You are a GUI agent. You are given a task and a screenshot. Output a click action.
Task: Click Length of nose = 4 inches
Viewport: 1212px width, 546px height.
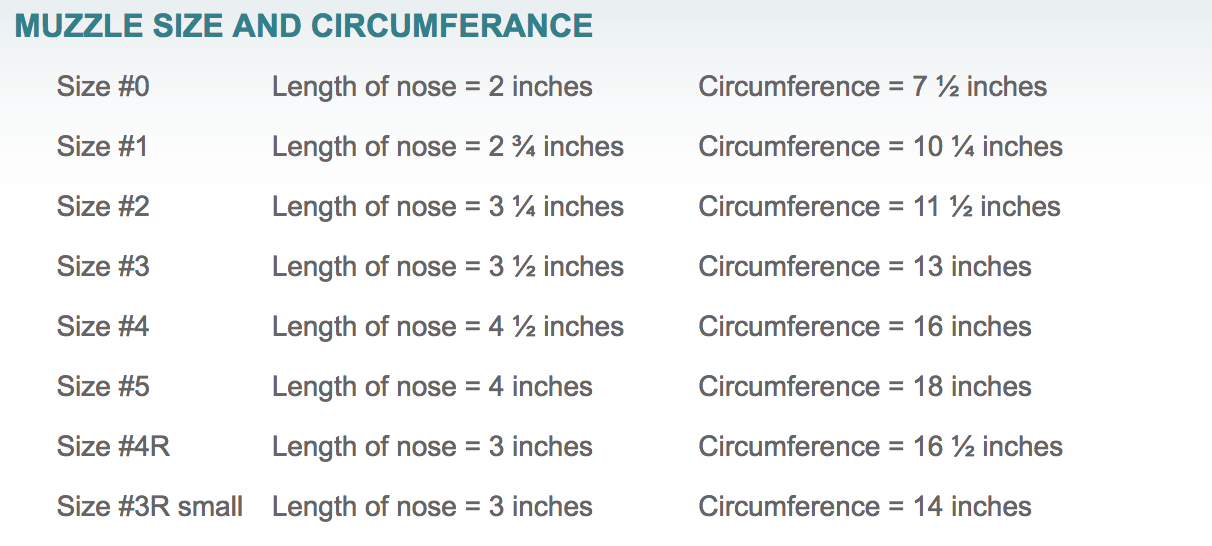point(432,387)
